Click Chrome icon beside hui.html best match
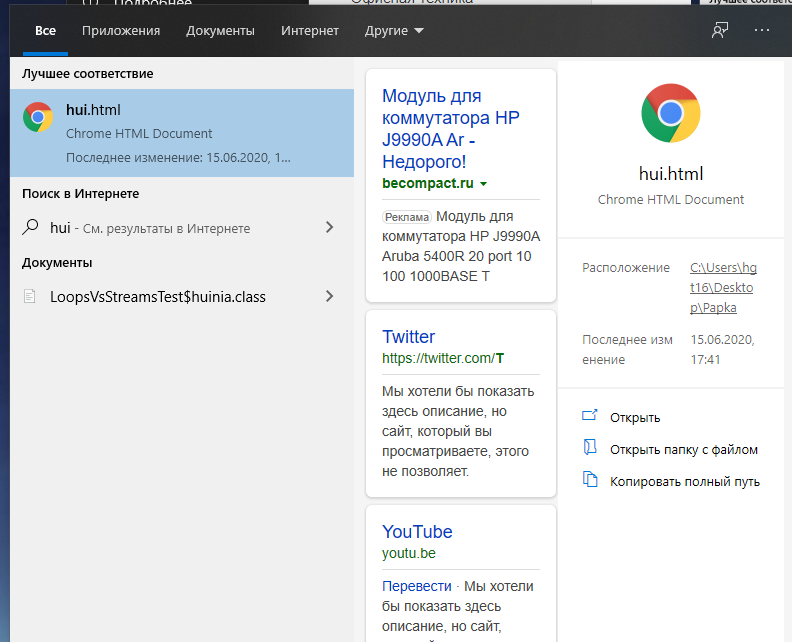792x642 pixels. coord(38,117)
